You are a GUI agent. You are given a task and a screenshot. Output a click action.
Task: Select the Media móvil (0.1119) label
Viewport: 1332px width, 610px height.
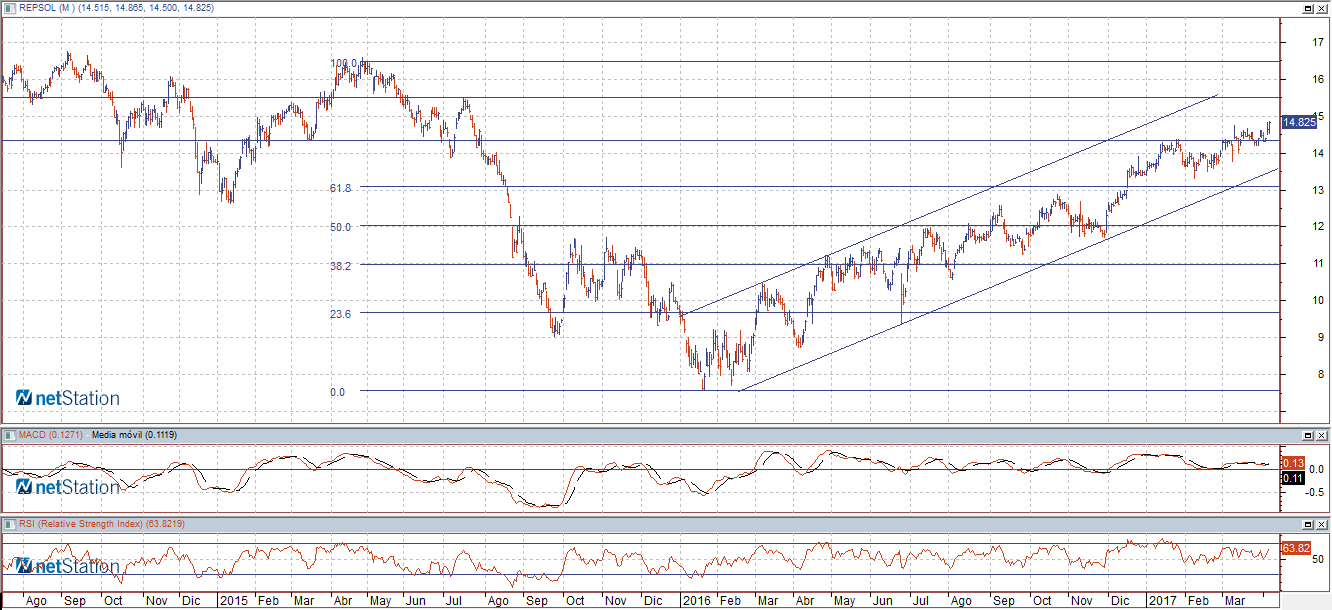[134, 435]
